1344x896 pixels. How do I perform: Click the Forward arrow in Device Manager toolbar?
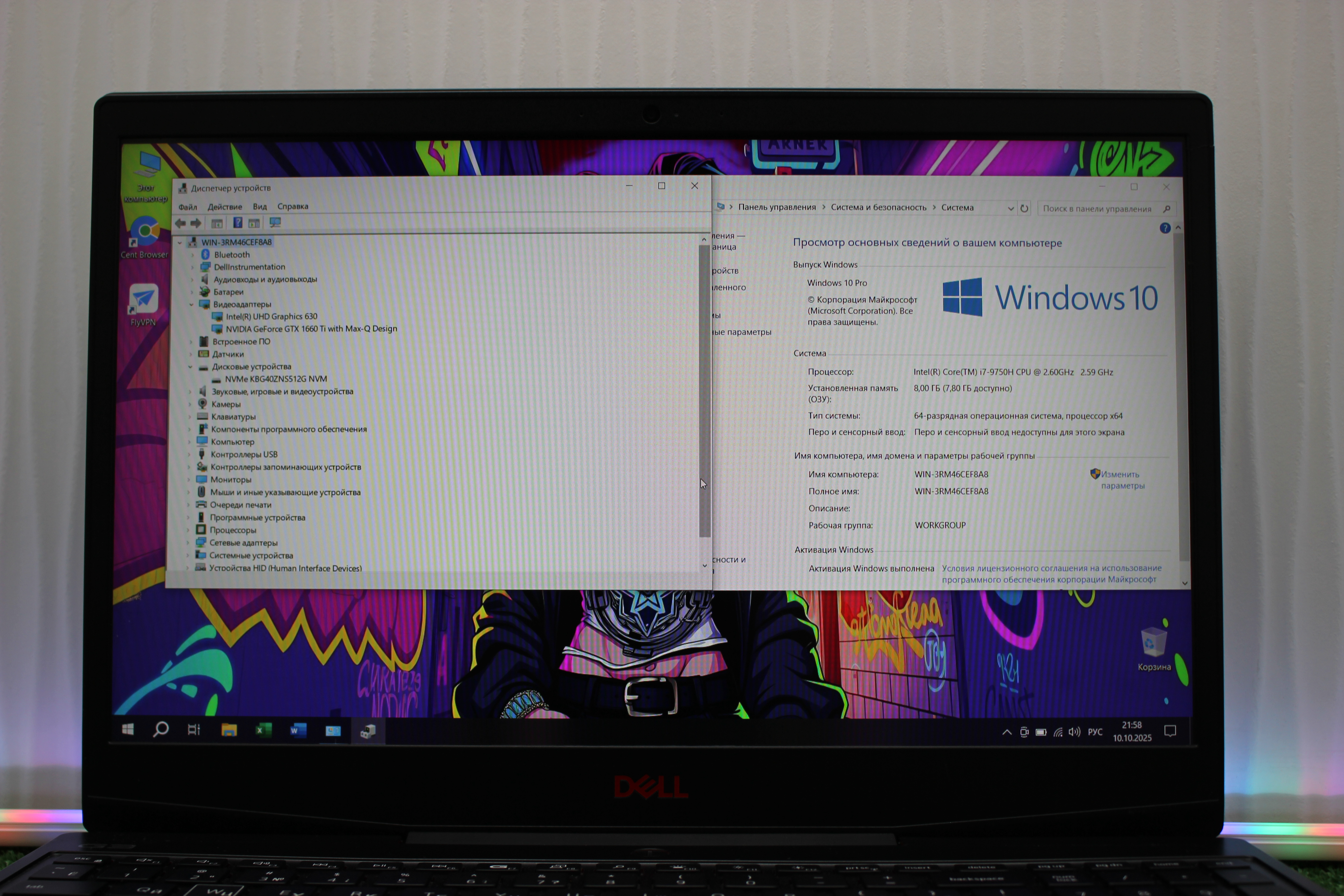point(196,223)
